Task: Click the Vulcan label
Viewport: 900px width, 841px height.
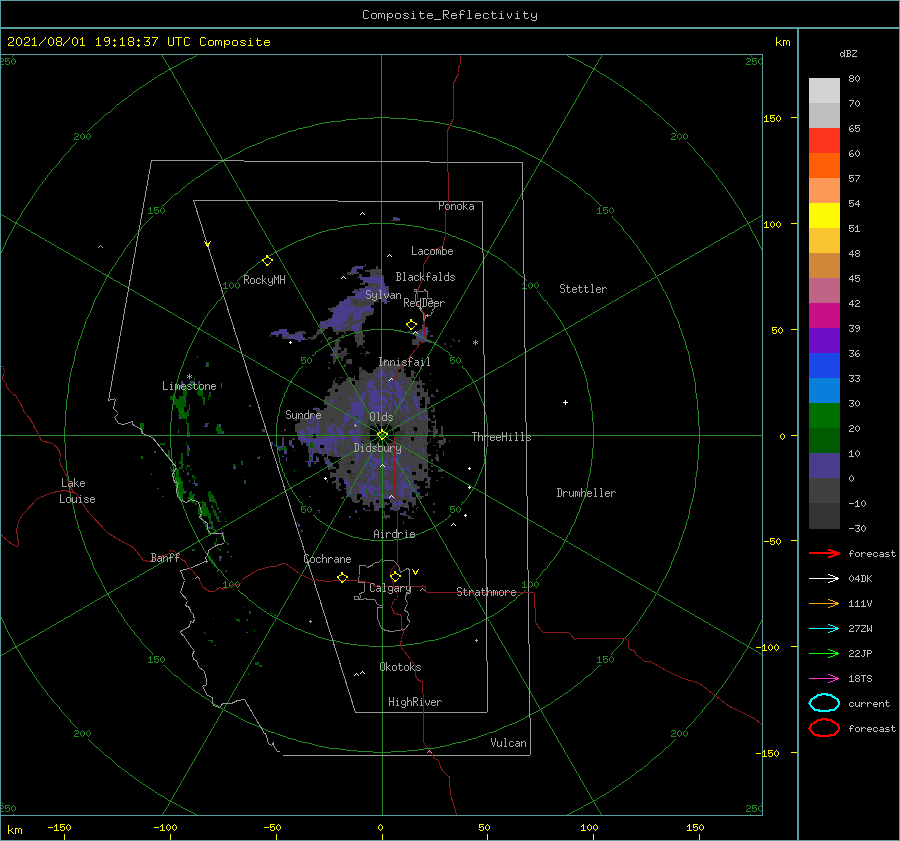Action: pyautogui.click(x=508, y=743)
